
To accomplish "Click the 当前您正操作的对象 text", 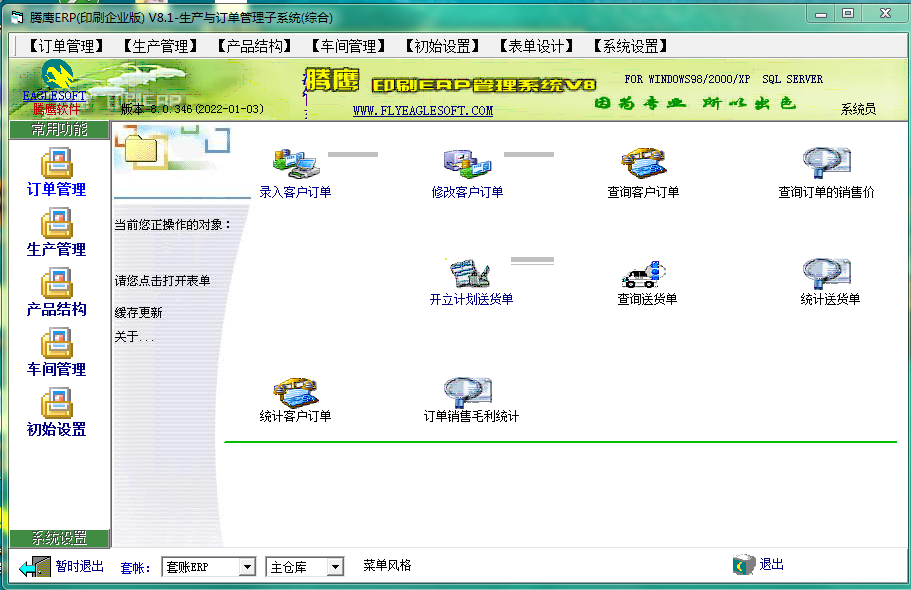I will pos(173,224).
